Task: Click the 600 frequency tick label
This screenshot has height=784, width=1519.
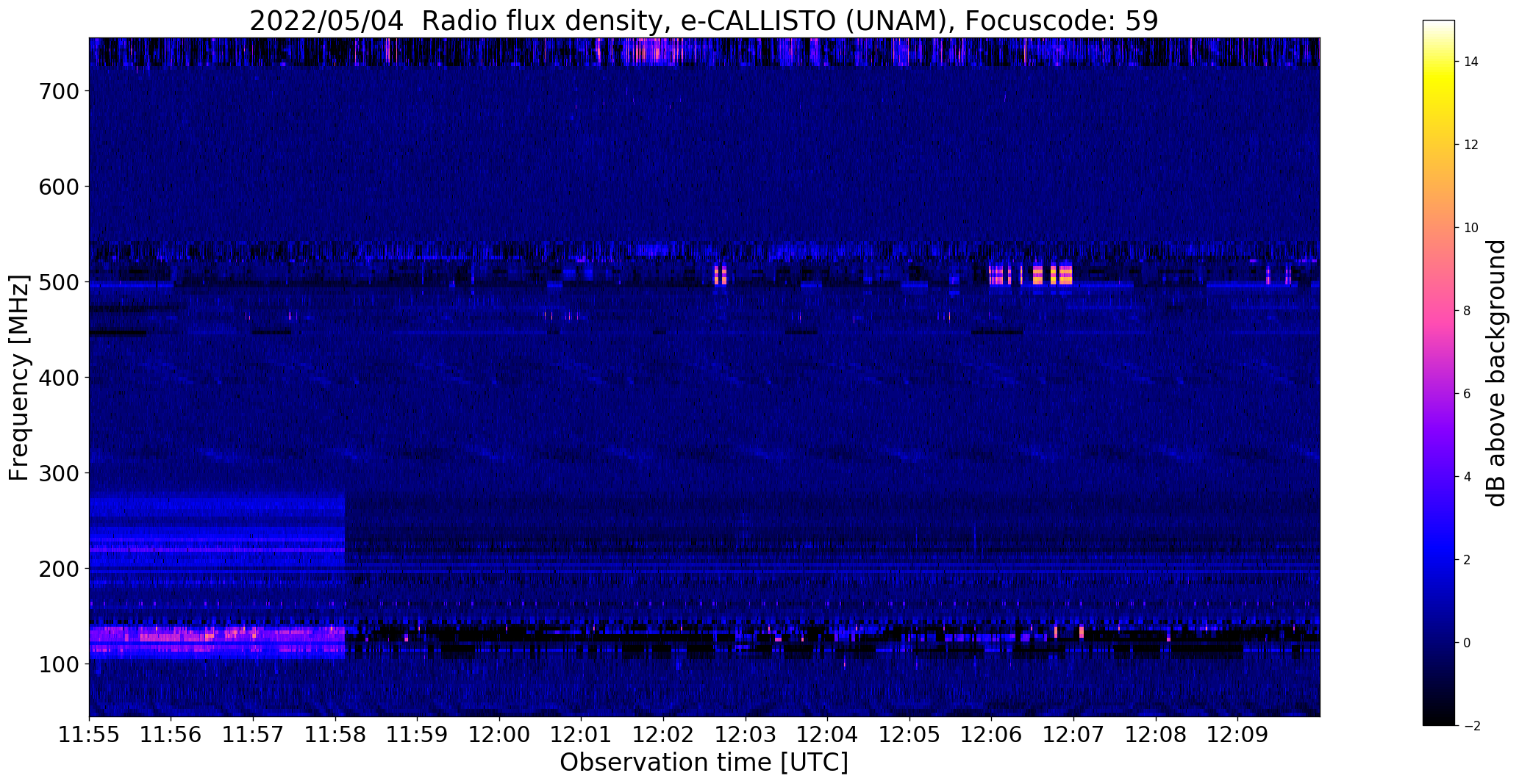Action: click(58, 187)
